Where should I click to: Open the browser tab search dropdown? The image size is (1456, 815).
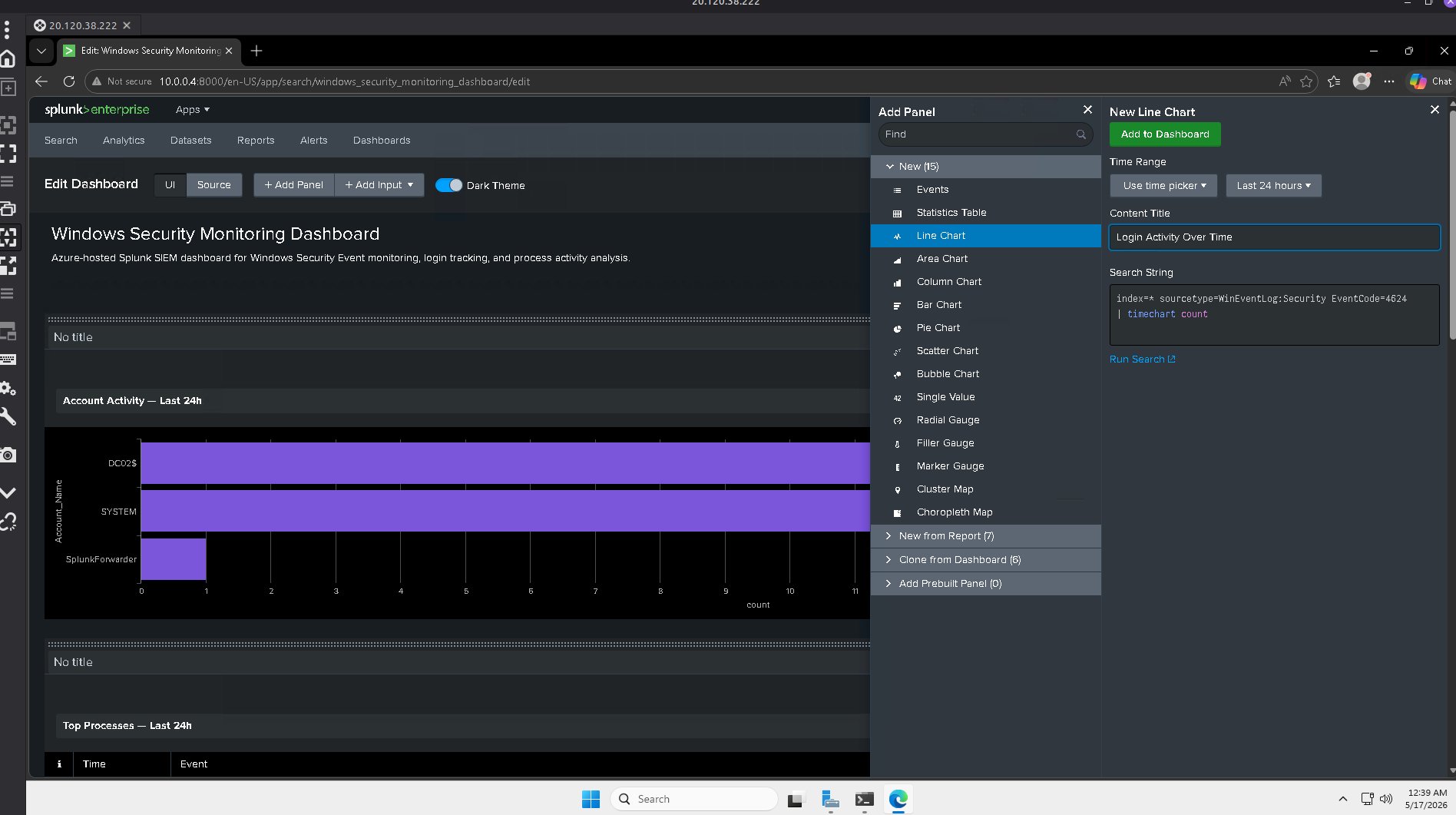point(41,51)
